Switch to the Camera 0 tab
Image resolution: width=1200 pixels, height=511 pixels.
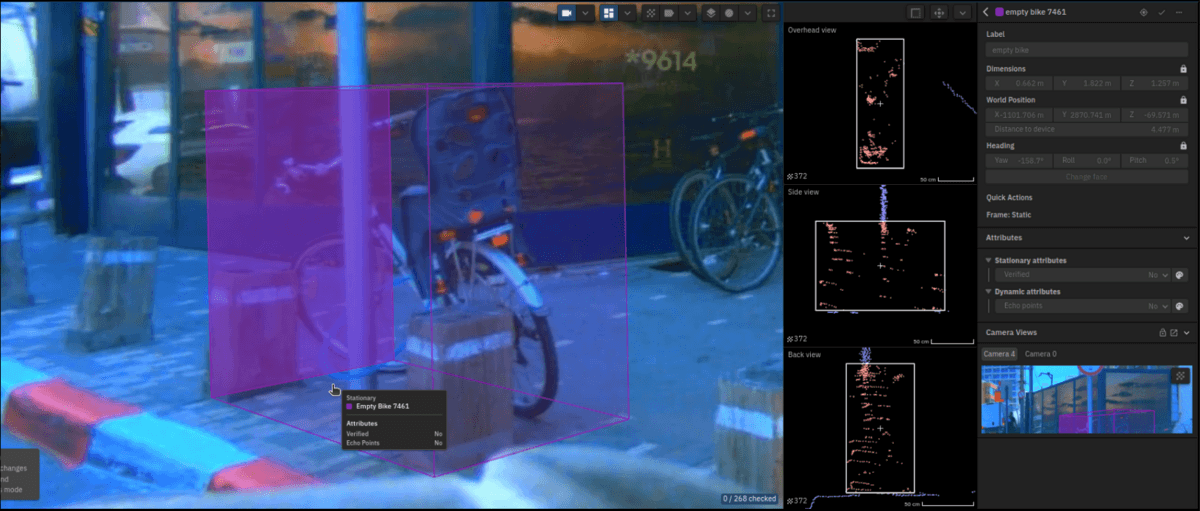[x=1040, y=354]
